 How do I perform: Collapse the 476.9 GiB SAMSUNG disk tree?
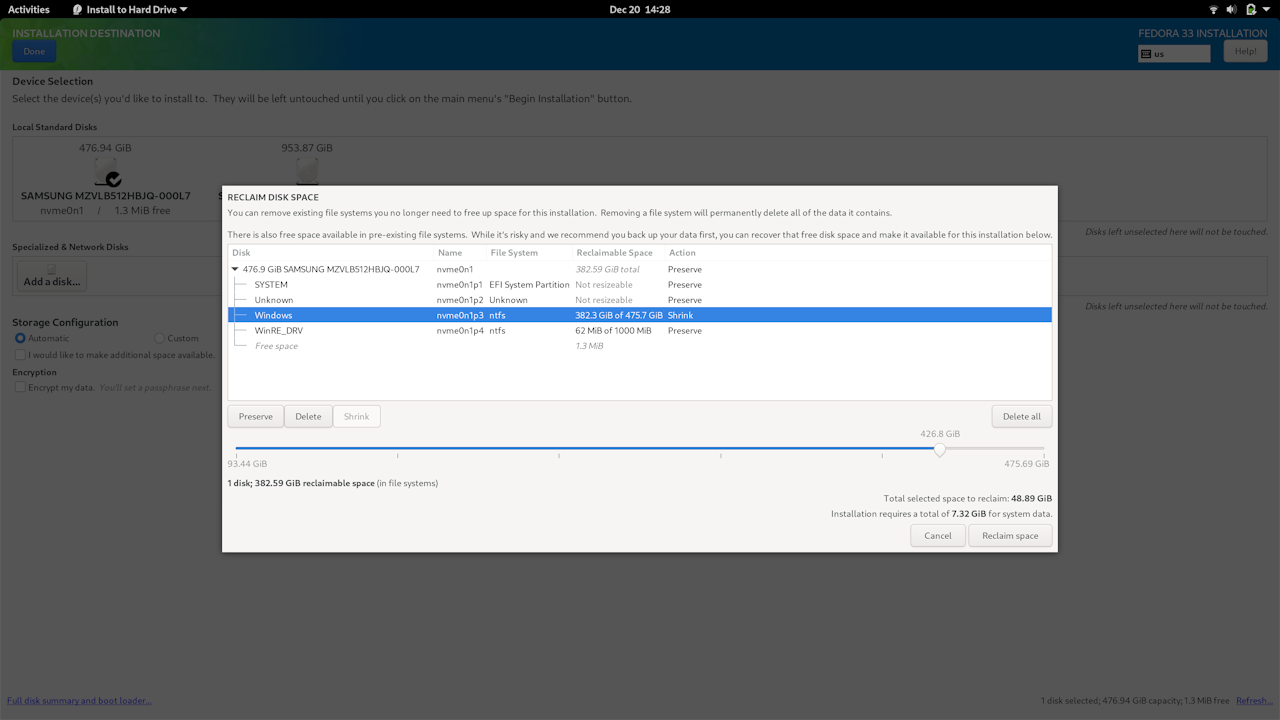pyautogui.click(x=235, y=269)
